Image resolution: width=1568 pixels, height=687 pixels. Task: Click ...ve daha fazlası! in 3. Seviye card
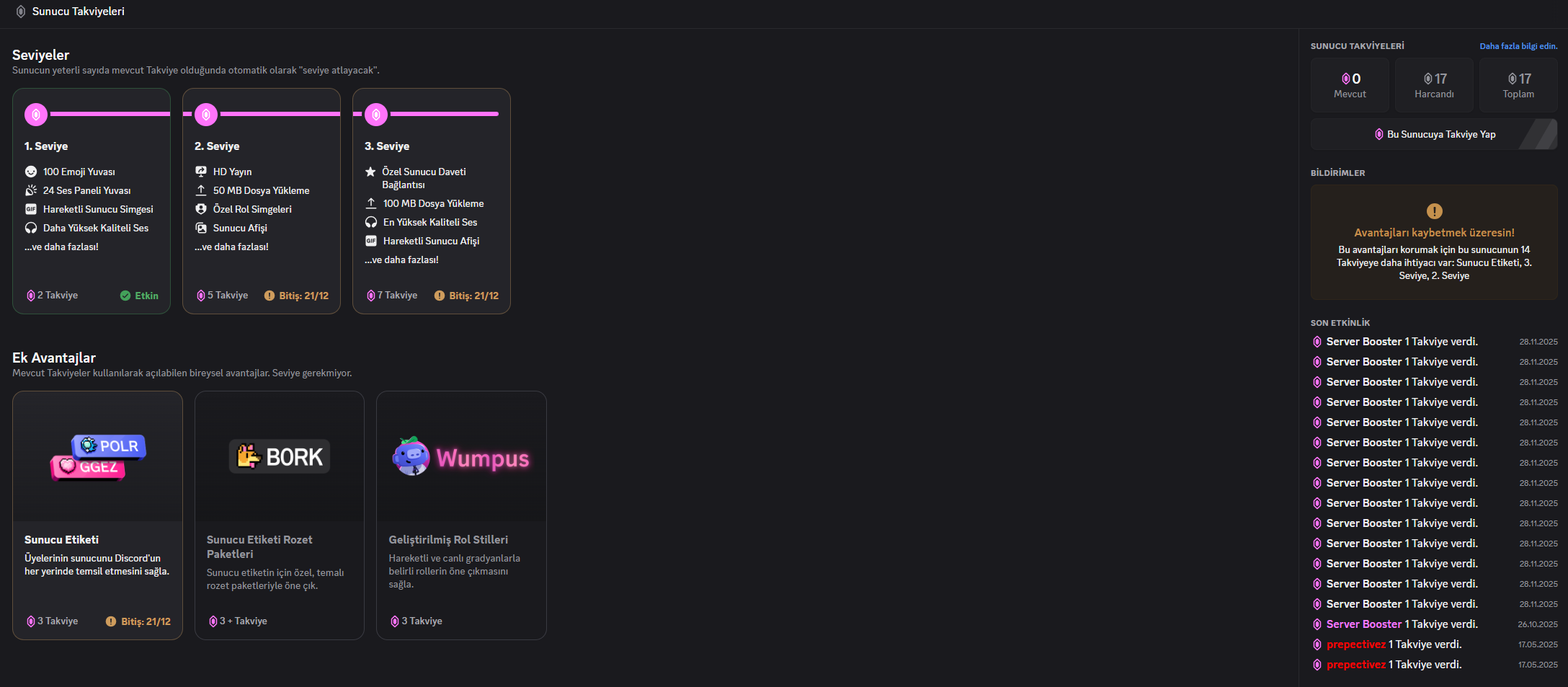401,260
